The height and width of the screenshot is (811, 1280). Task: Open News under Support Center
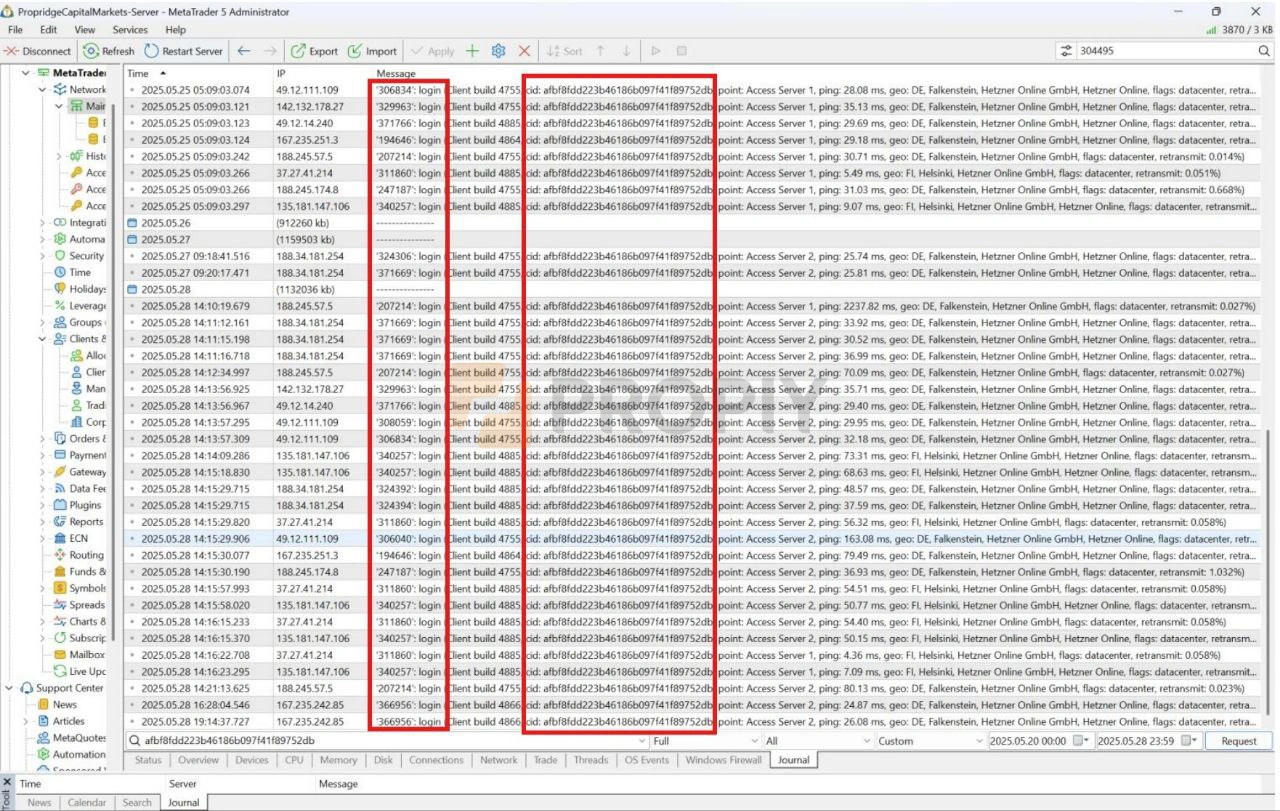[x=65, y=704]
